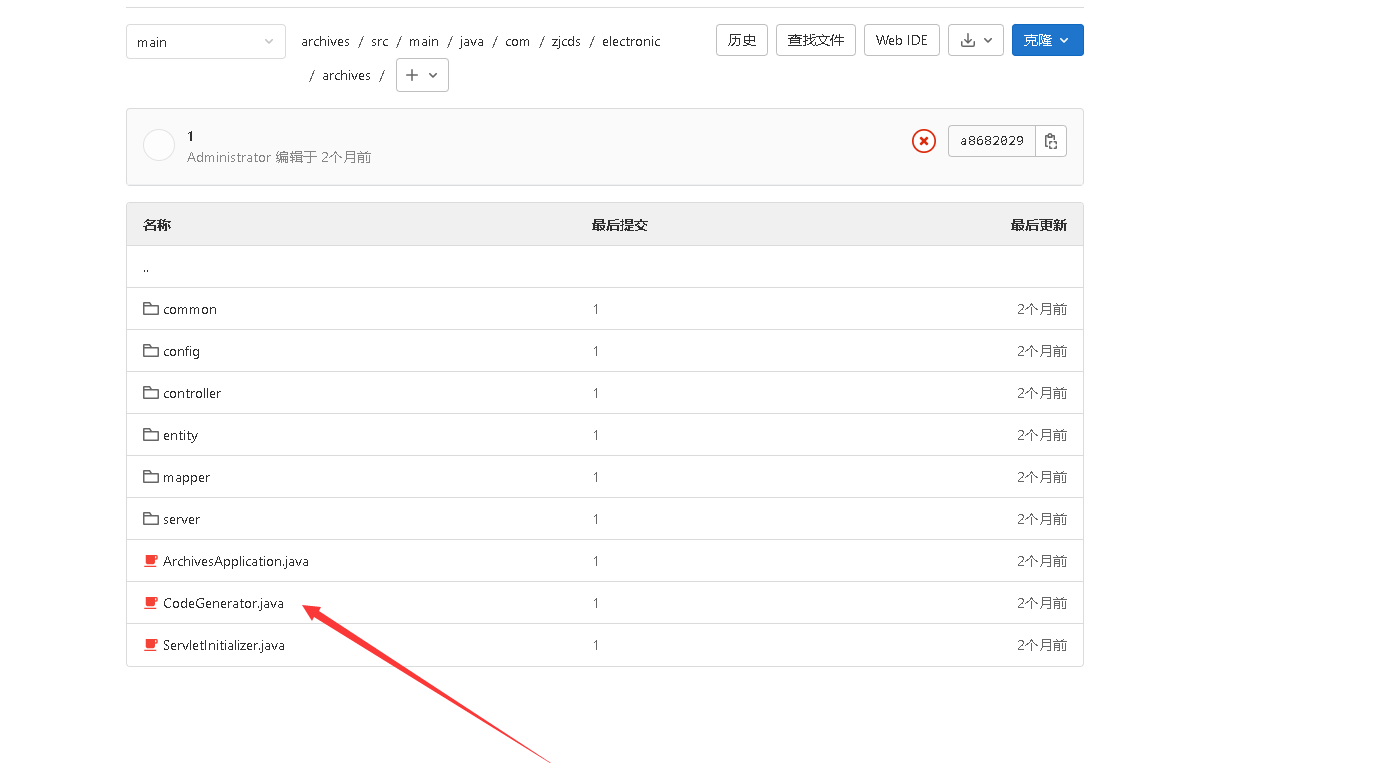The height and width of the screenshot is (776, 1384).
Task: Expand the download options chevron
Action: 988,40
